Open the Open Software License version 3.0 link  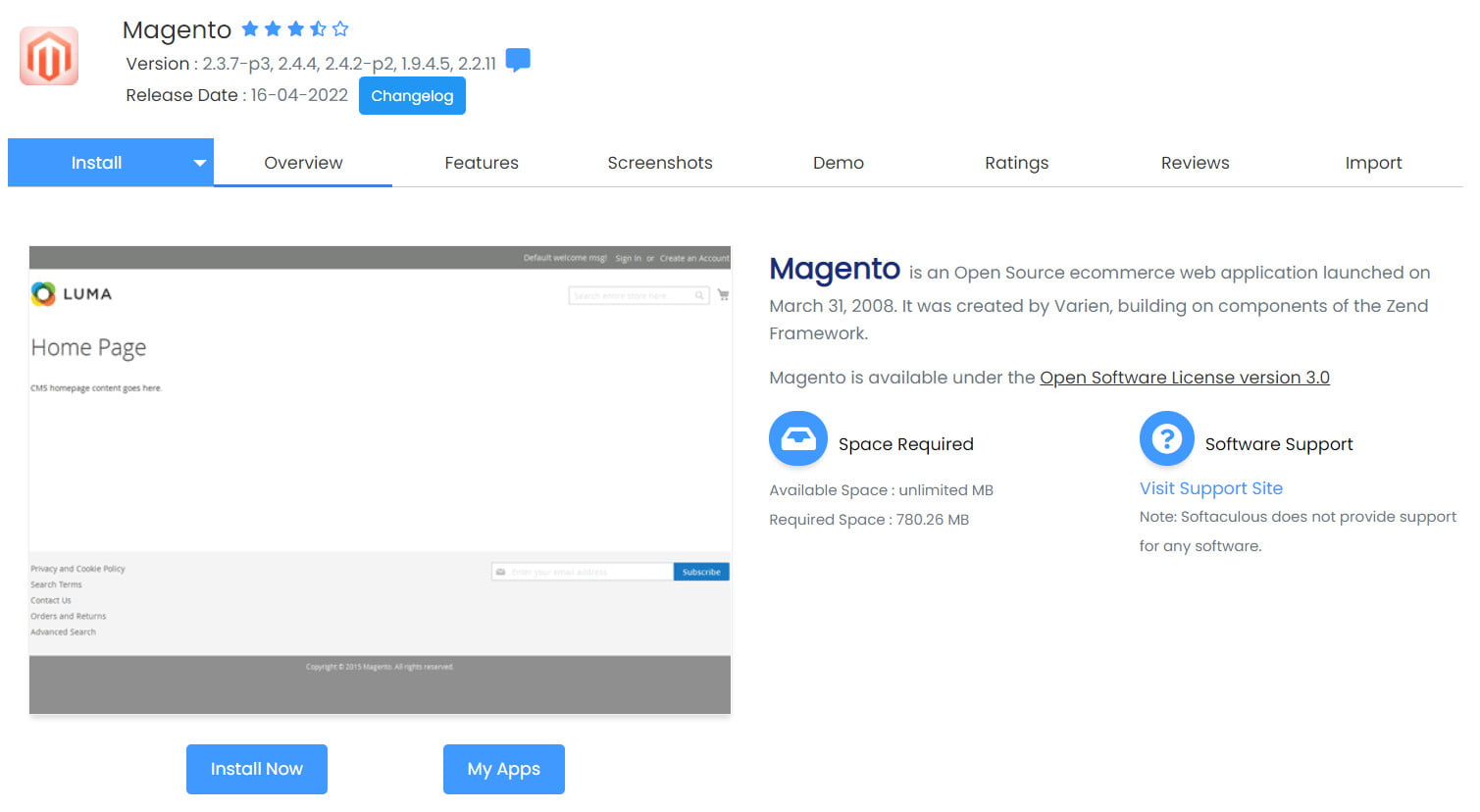(1185, 378)
